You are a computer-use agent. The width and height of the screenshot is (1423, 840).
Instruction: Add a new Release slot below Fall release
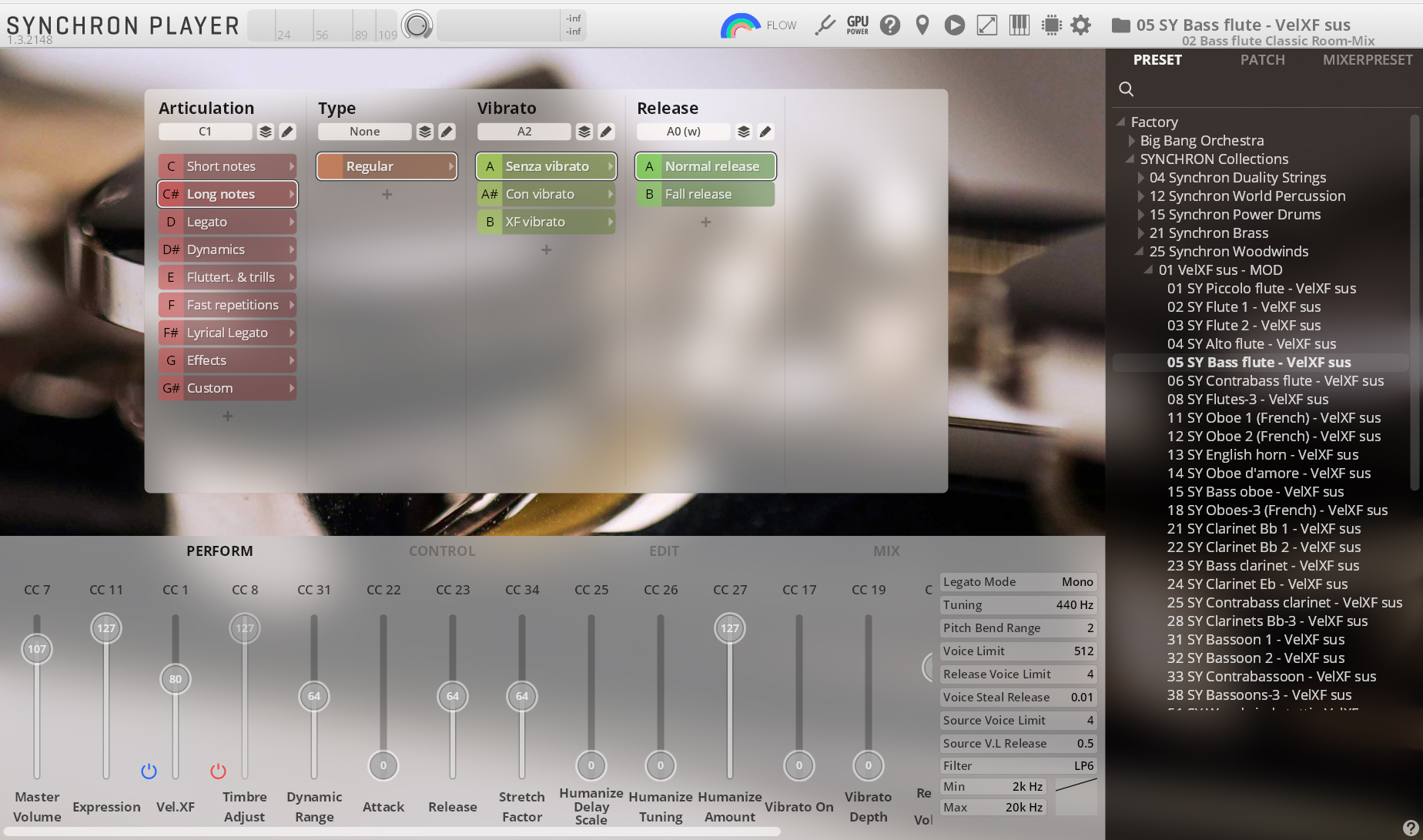pos(706,222)
